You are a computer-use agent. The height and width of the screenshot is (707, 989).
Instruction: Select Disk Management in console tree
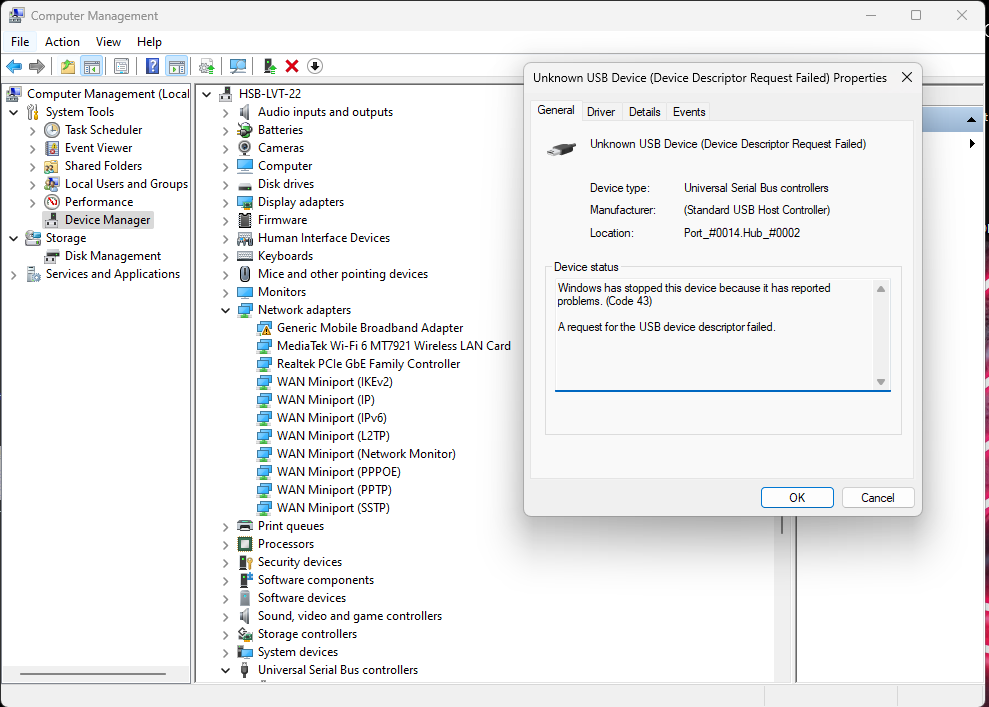tap(112, 256)
